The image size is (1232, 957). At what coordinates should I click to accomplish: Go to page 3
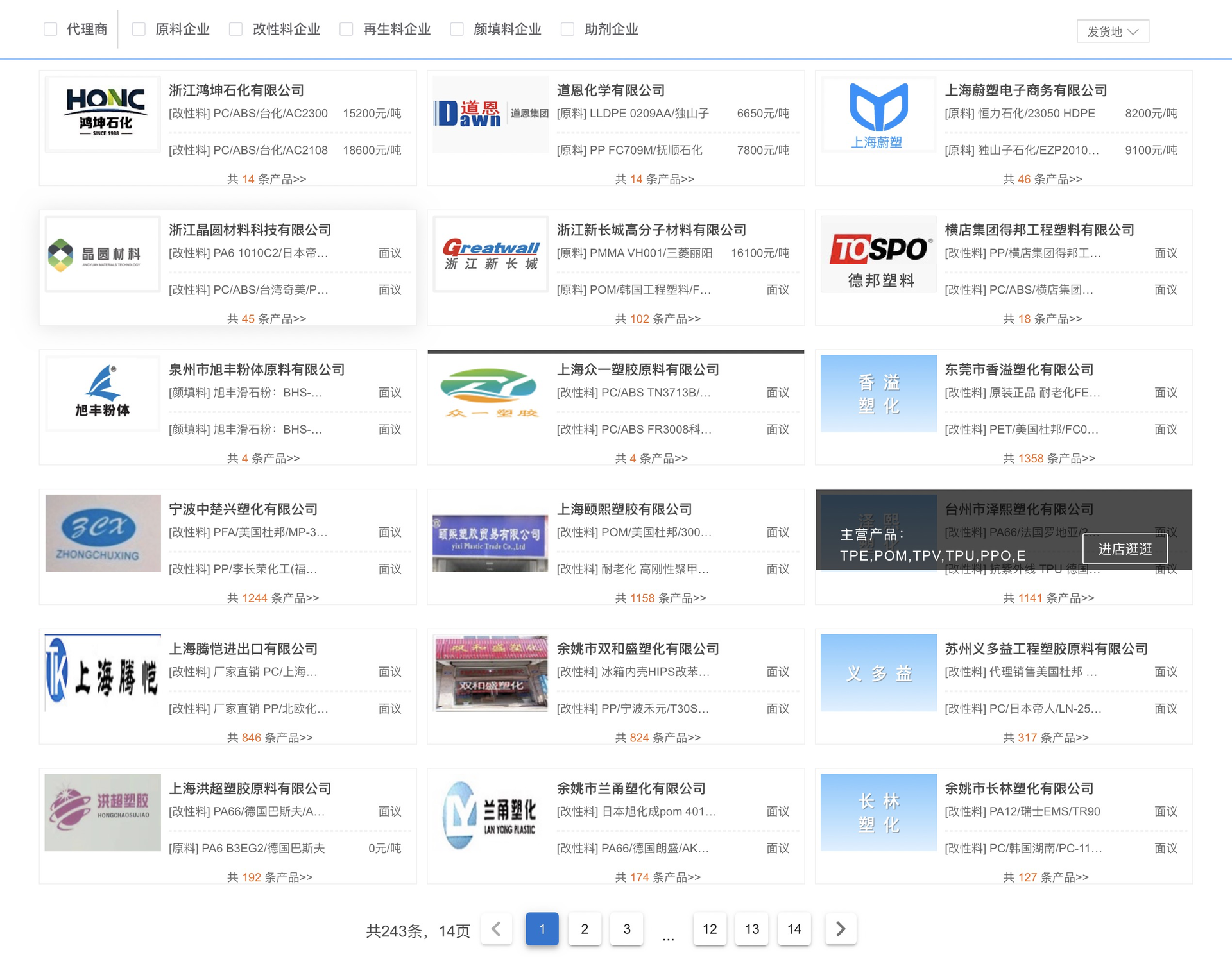[627, 929]
